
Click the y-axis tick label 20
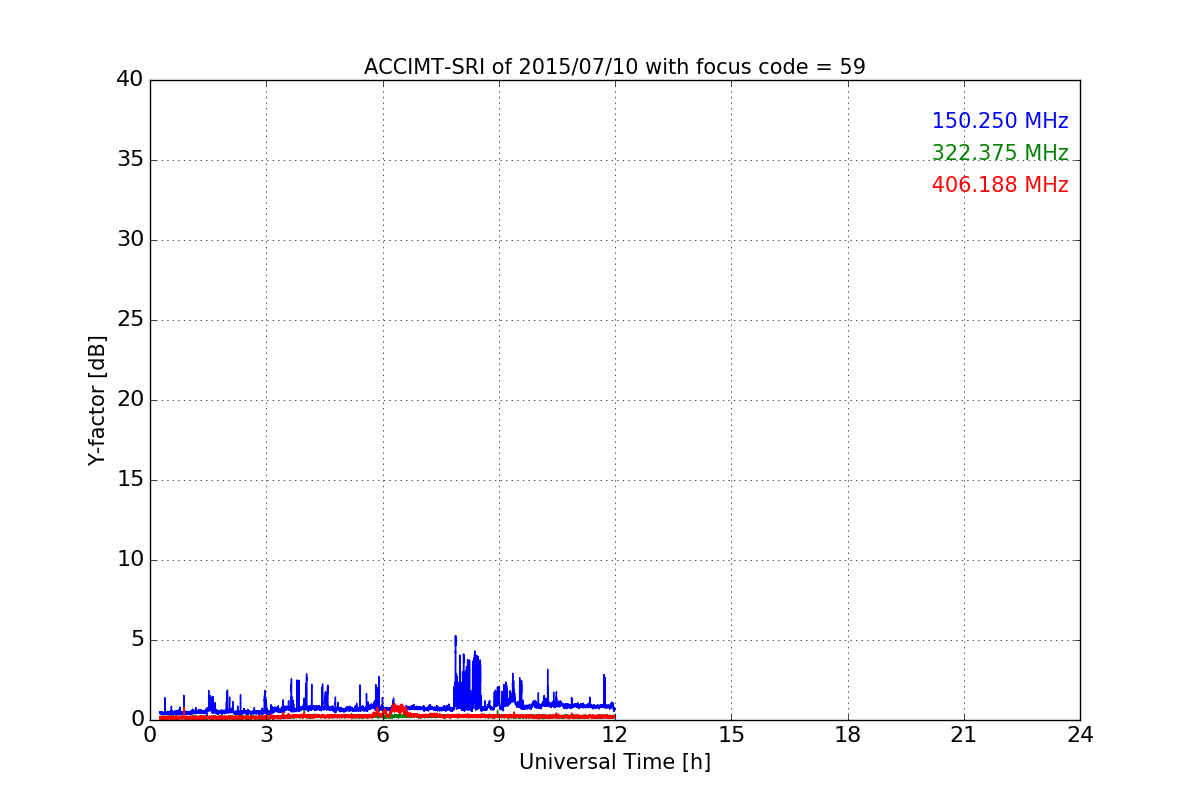coord(130,400)
